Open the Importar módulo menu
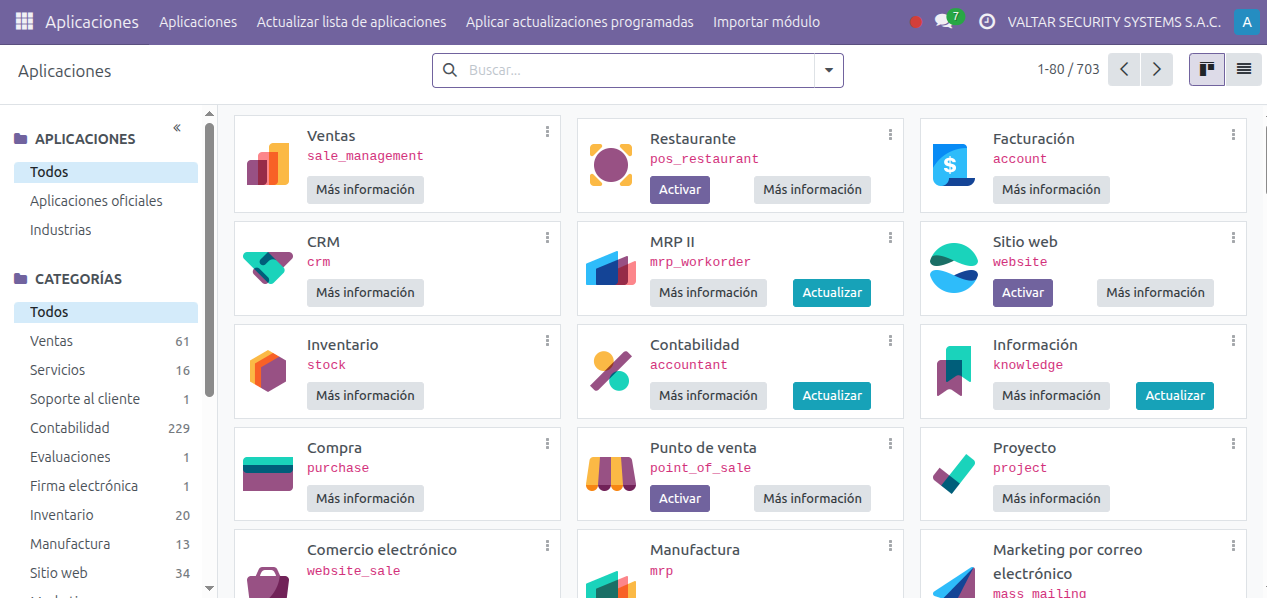 click(766, 21)
